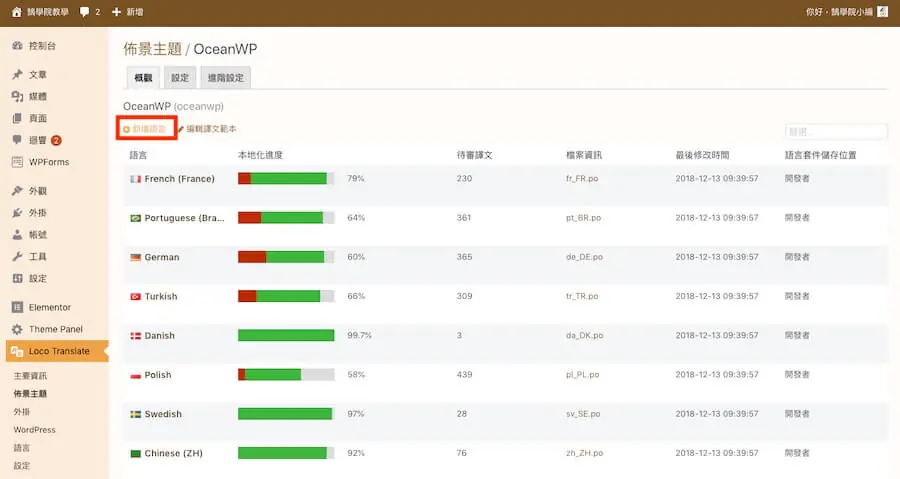Image resolution: width=900 pixels, height=479 pixels.
Task: Open German translation
Action: (162, 258)
